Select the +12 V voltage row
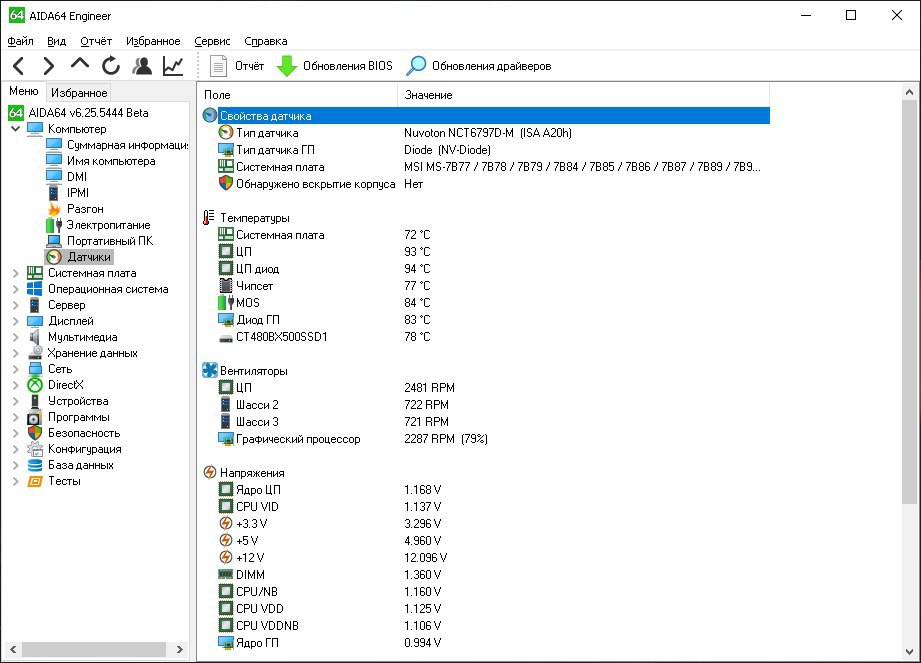Image resolution: width=921 pixels, height=663 pixels. click(493, 557)
